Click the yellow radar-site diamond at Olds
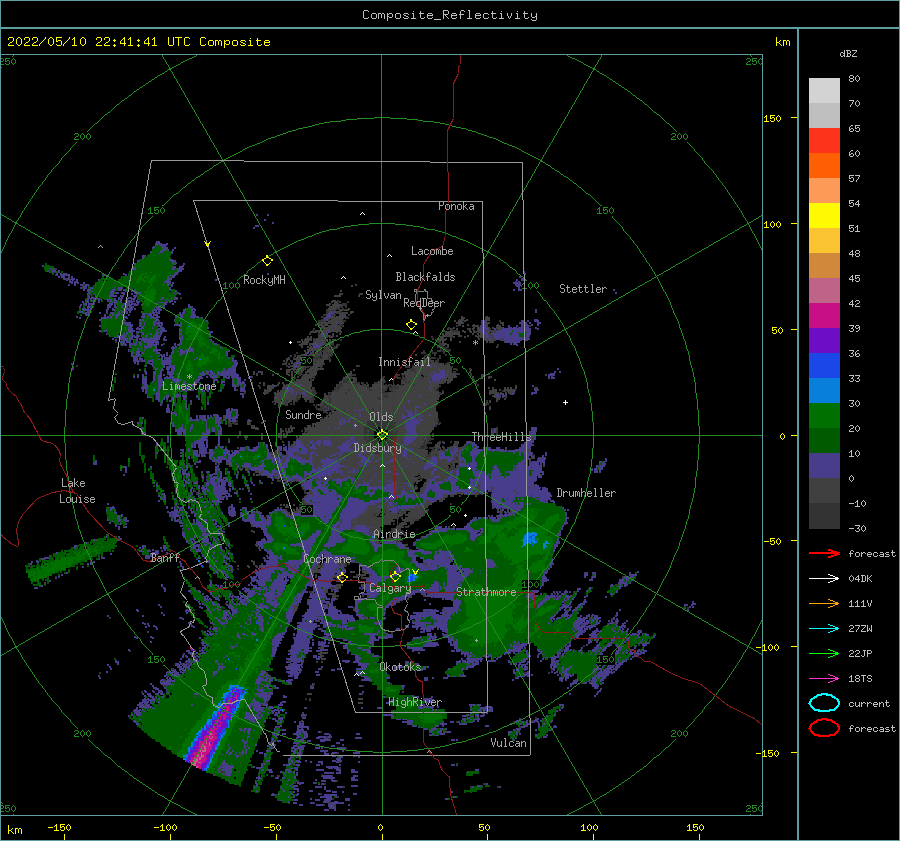 (382, 435)
